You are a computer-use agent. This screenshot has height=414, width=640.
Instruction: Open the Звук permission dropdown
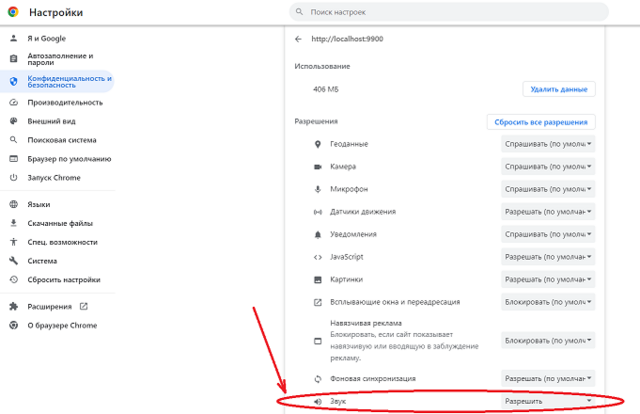tap(548, 401)
